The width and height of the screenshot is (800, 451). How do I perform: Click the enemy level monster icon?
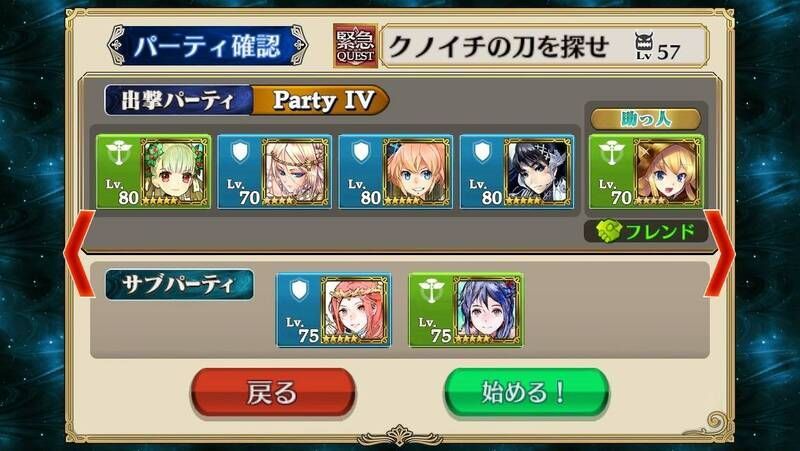pos(644,46)
